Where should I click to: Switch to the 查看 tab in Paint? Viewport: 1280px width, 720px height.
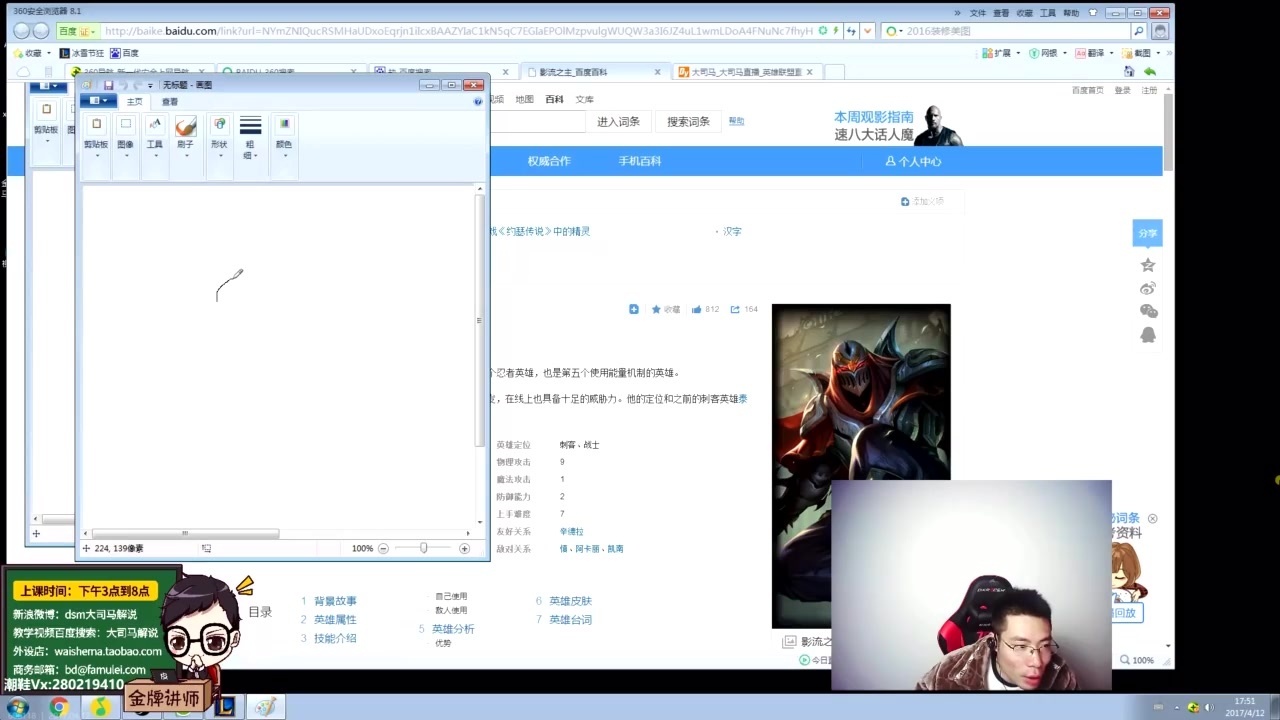pos(170,101)
